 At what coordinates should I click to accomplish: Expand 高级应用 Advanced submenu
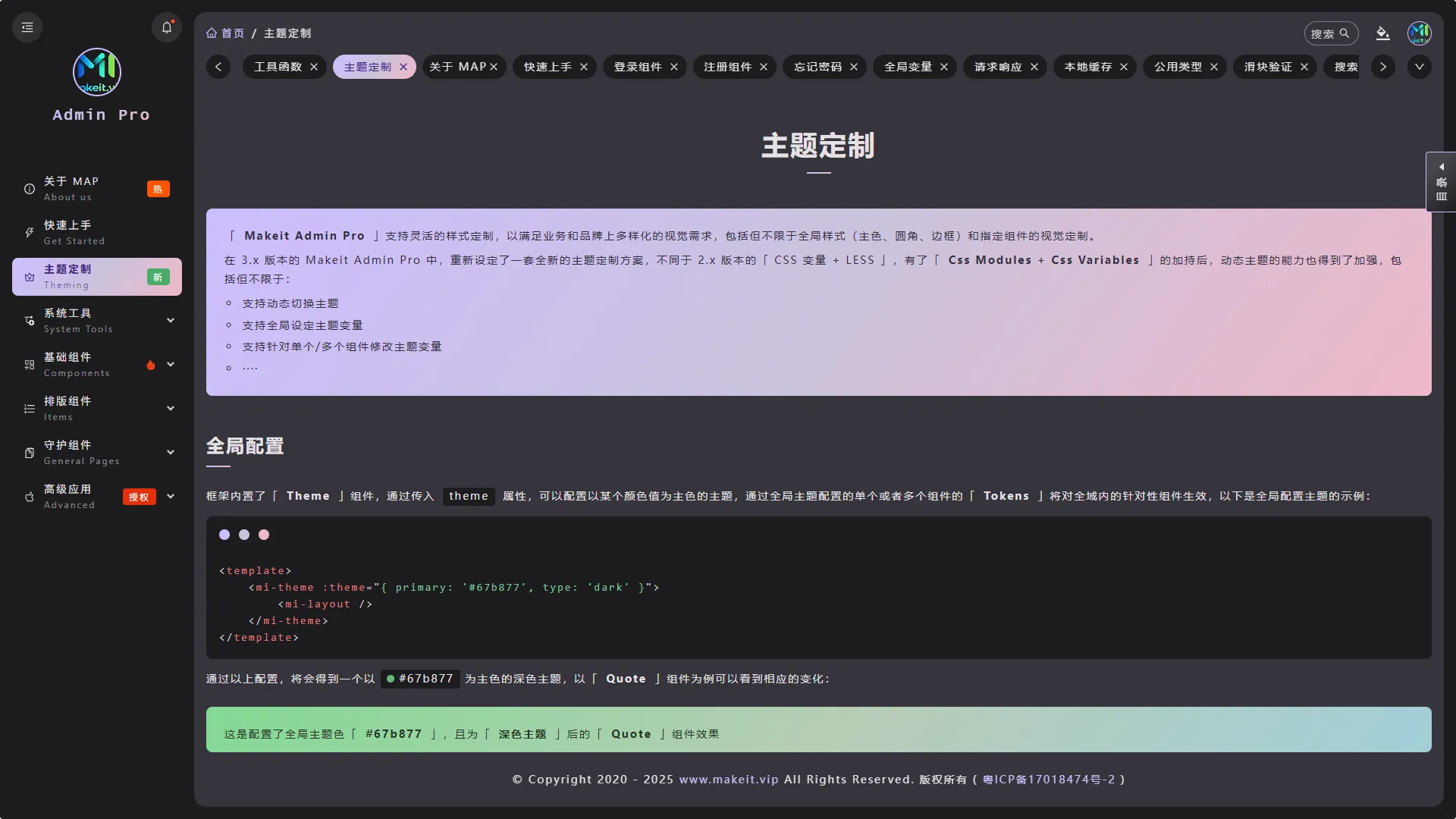97,497
